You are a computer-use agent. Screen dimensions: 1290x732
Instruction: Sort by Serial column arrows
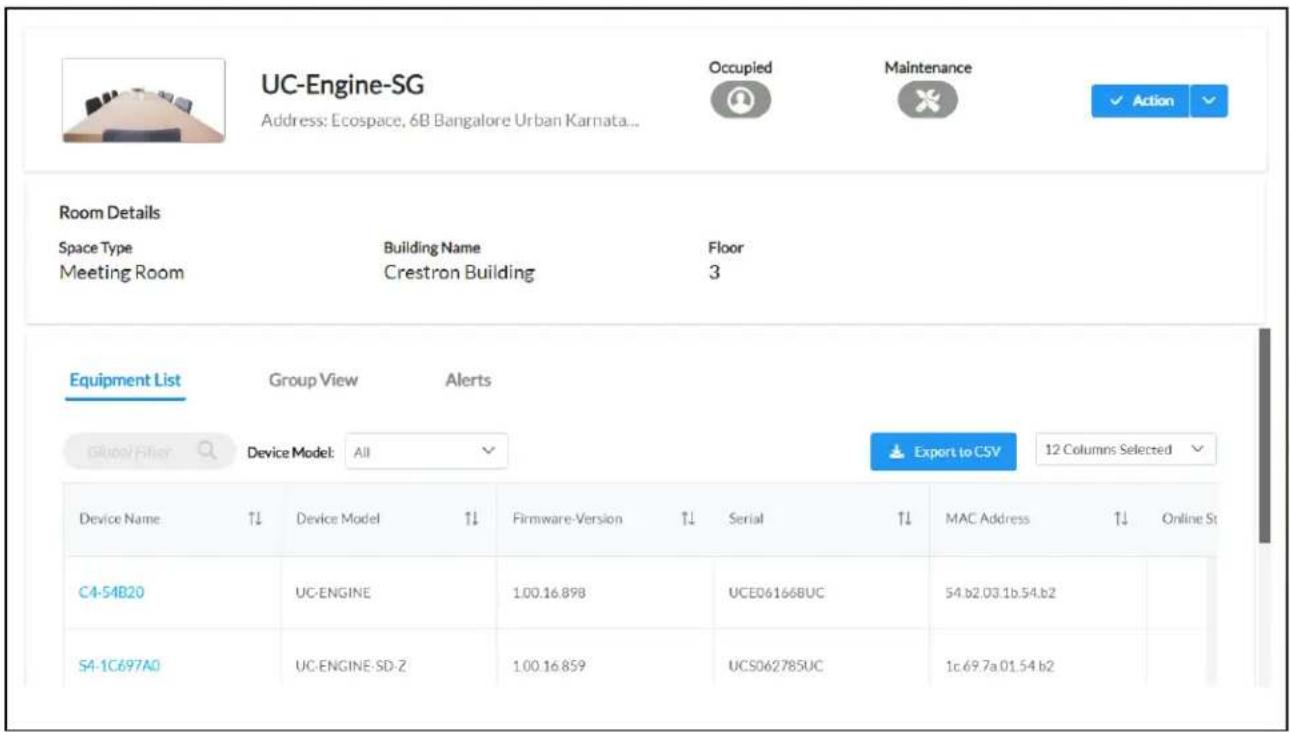904,519
